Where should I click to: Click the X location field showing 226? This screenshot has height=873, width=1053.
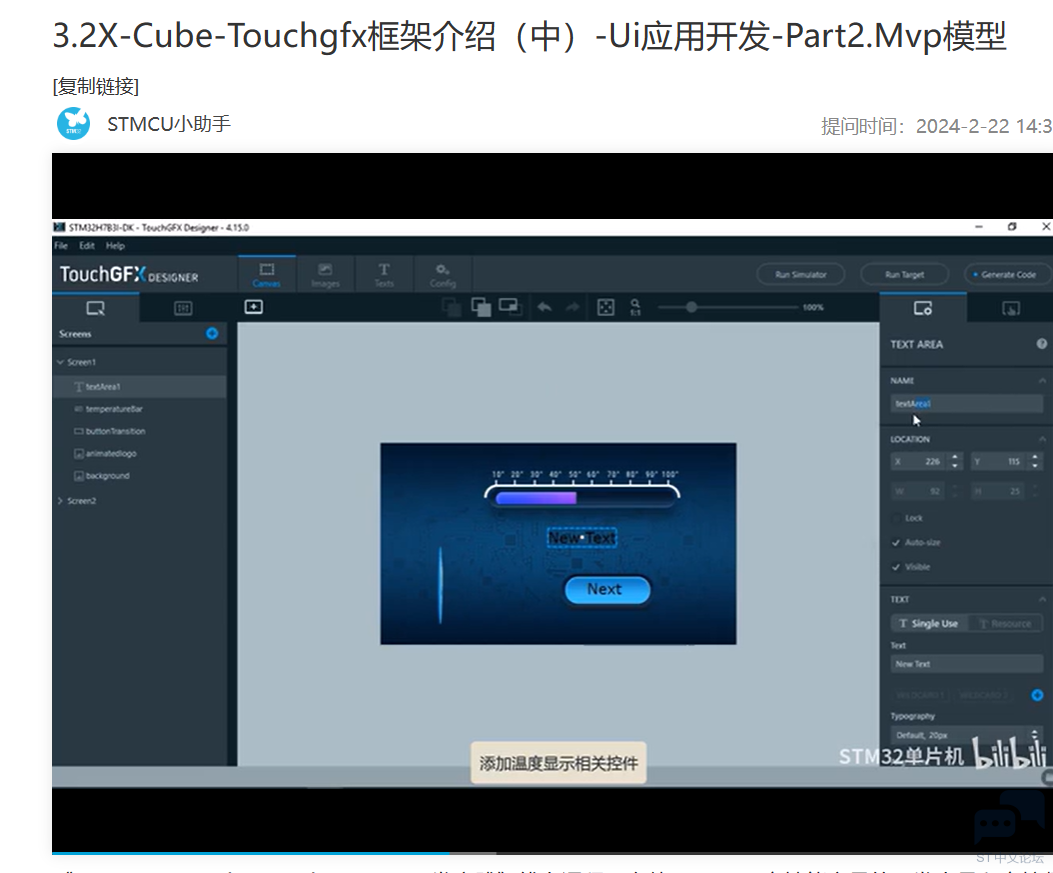coord(918,461)
